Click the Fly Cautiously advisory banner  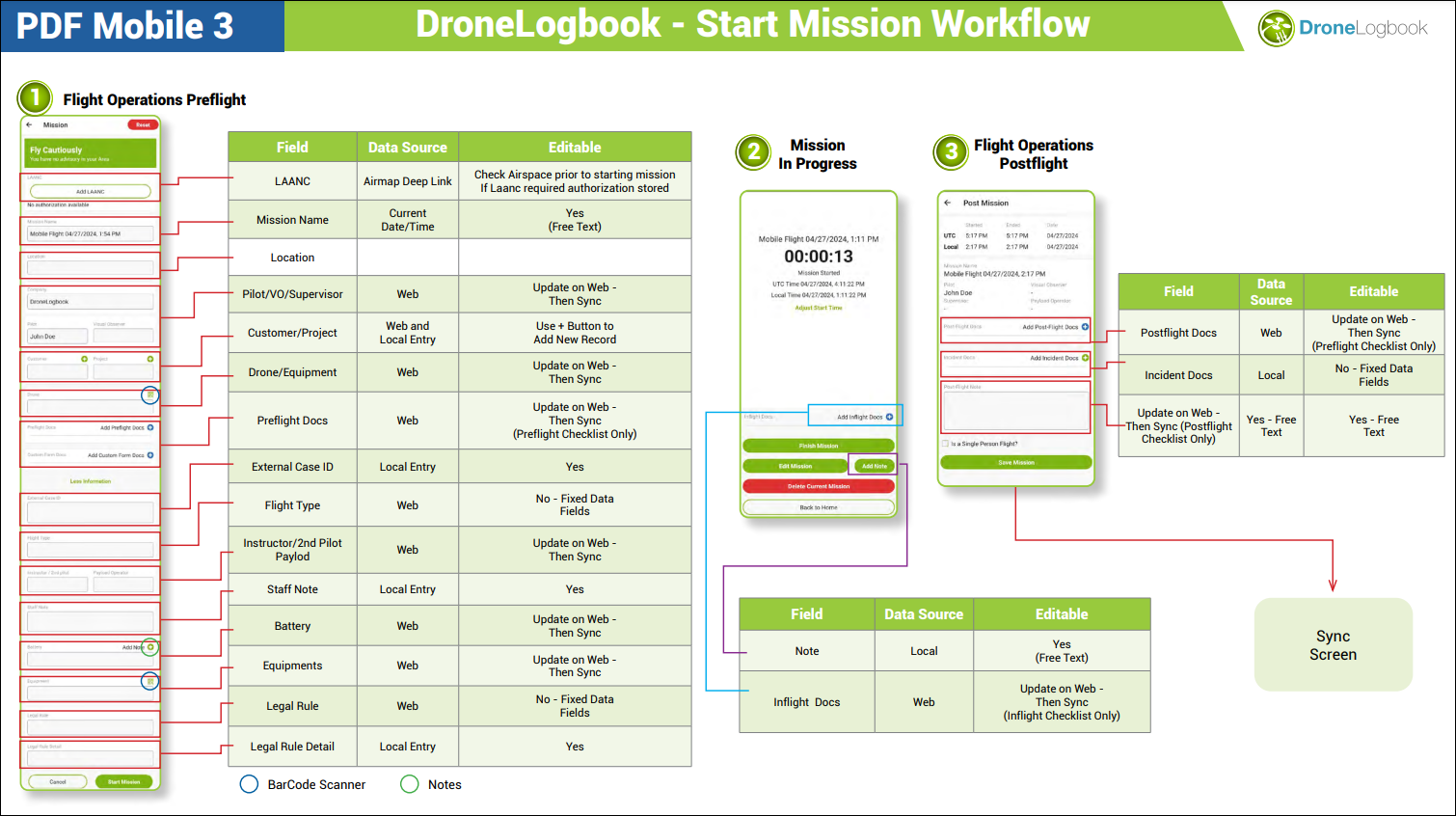pyautogui.click(x=91, y=152)
